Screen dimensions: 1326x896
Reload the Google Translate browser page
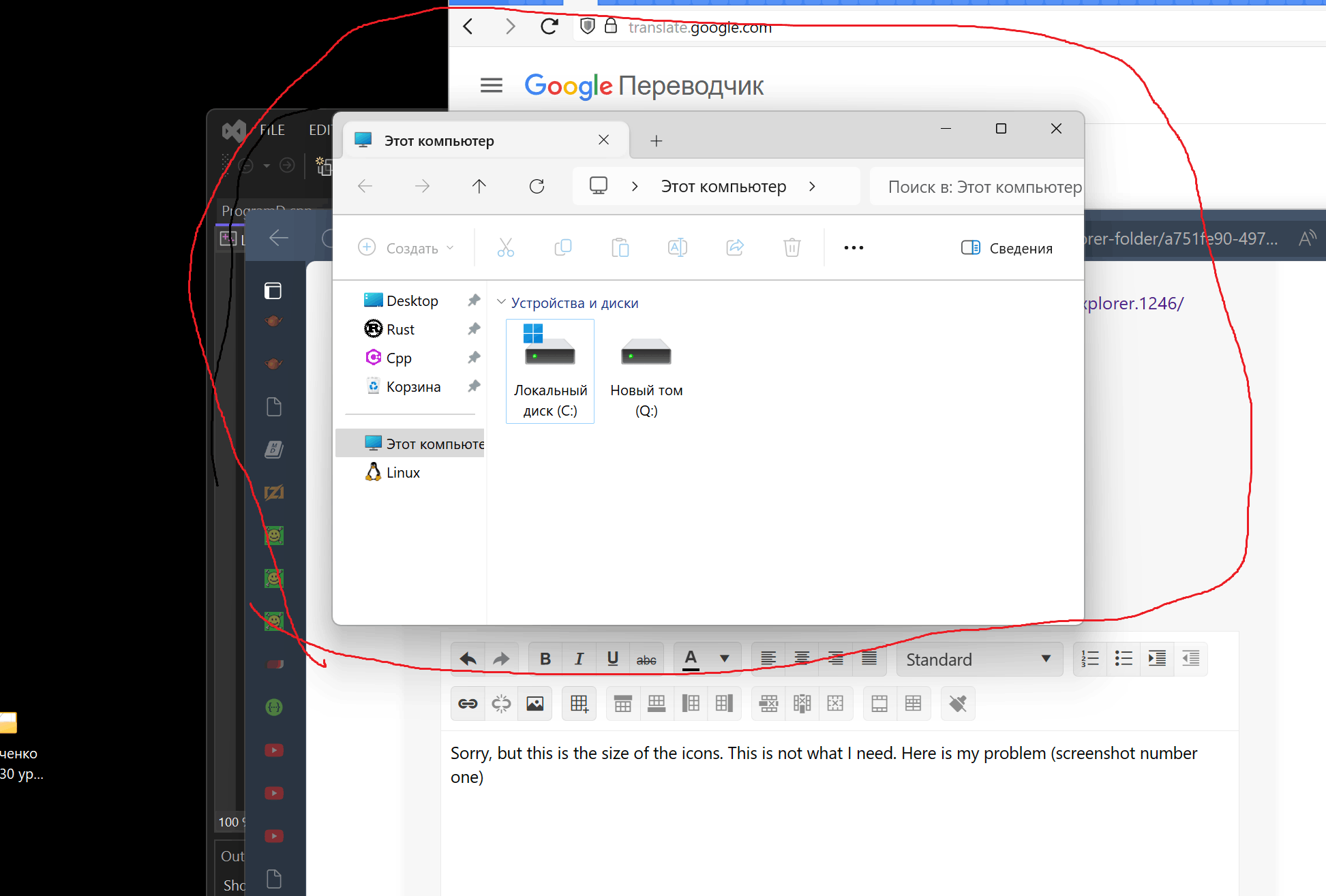pos(549,27)
